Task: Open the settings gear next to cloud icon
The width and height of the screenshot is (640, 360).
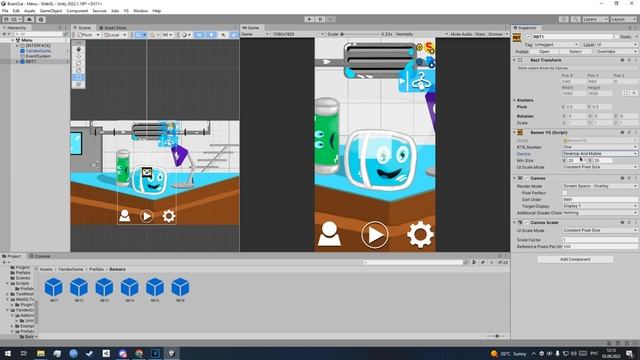Action: [x=41, y=19]
